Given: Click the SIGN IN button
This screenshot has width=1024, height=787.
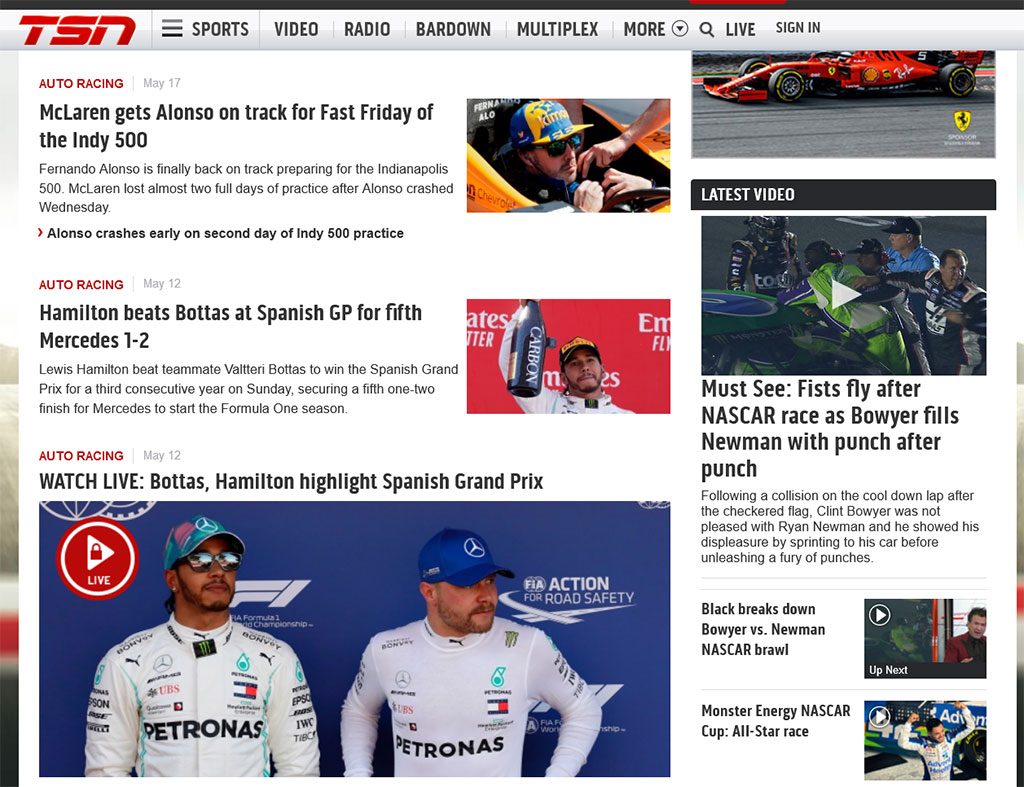Looking at the screenshot, I should [797, 27].
